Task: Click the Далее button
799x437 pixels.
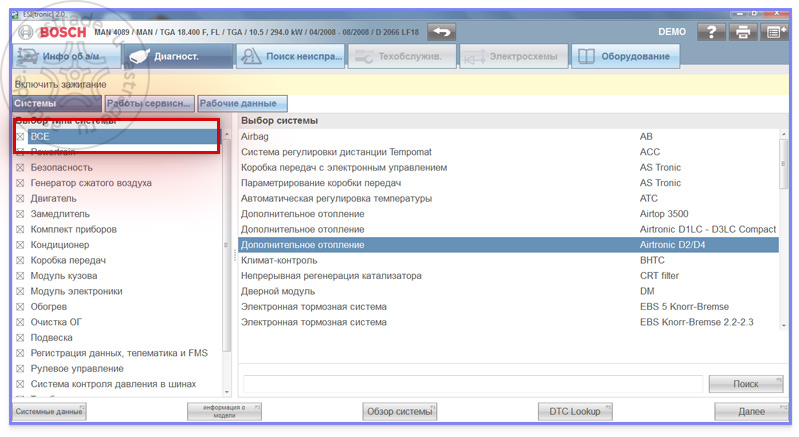Action: [752, 412]
